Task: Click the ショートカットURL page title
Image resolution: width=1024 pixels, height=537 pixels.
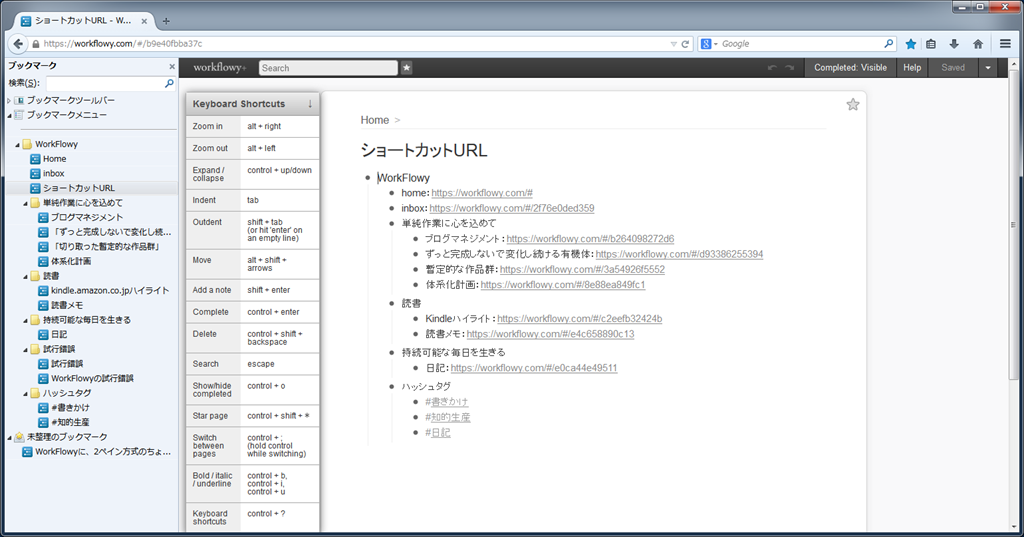Action: click(x=424, y=150)
